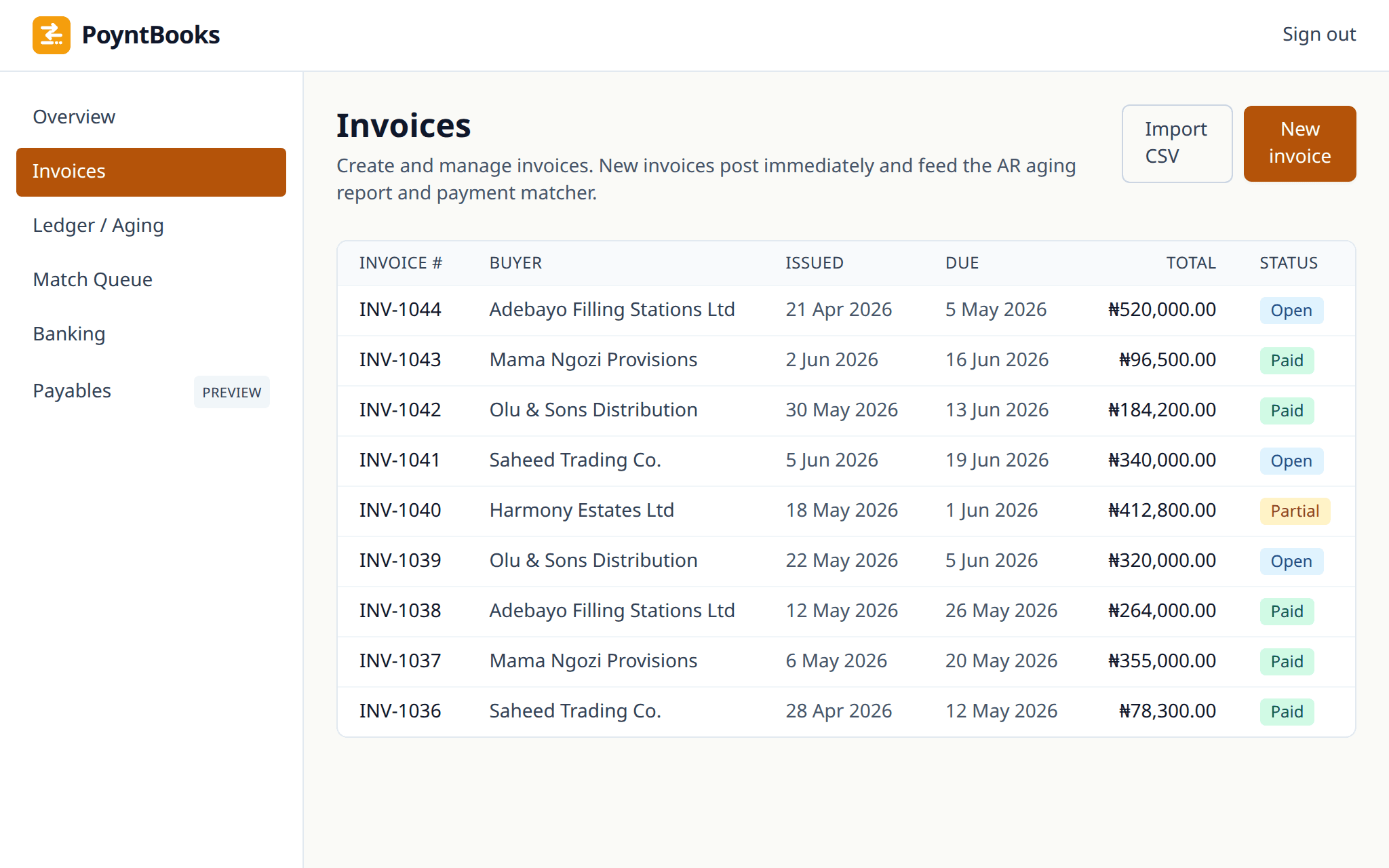Create a new invoice
Viewport: 1389px width, 868px height.
pos(1299,143)
